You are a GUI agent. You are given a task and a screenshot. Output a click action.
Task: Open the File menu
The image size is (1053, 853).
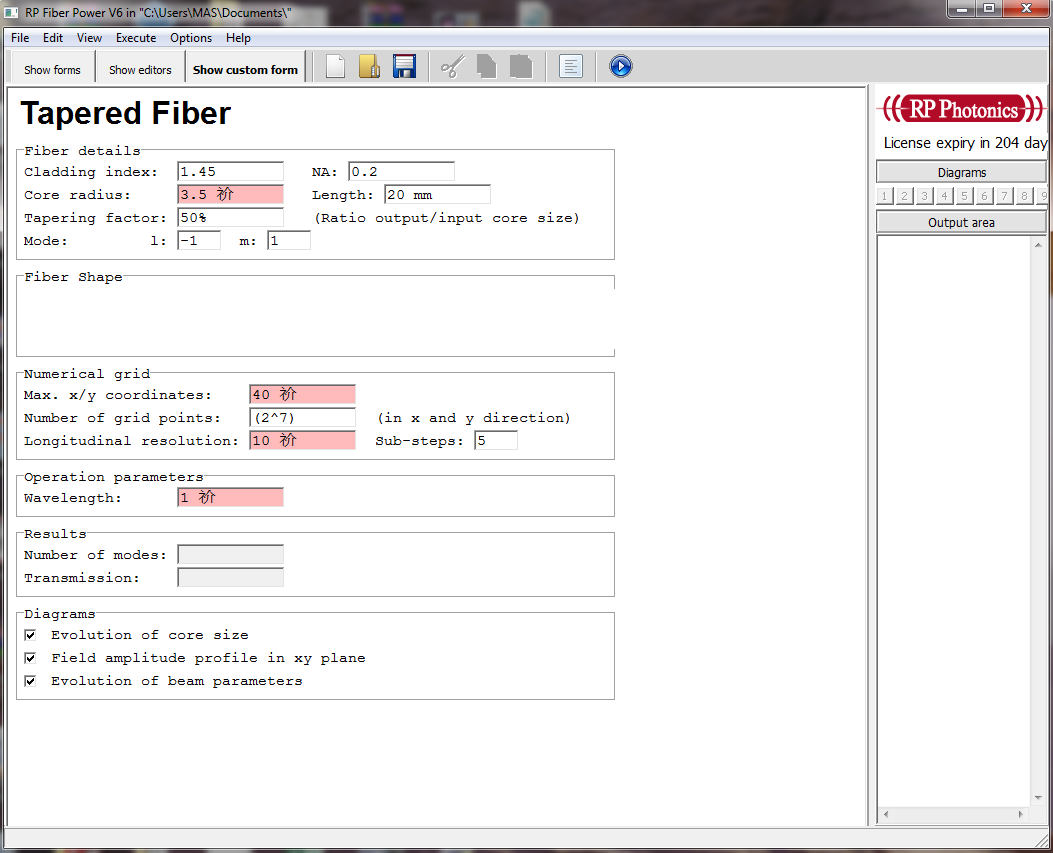tap(20, 38)
